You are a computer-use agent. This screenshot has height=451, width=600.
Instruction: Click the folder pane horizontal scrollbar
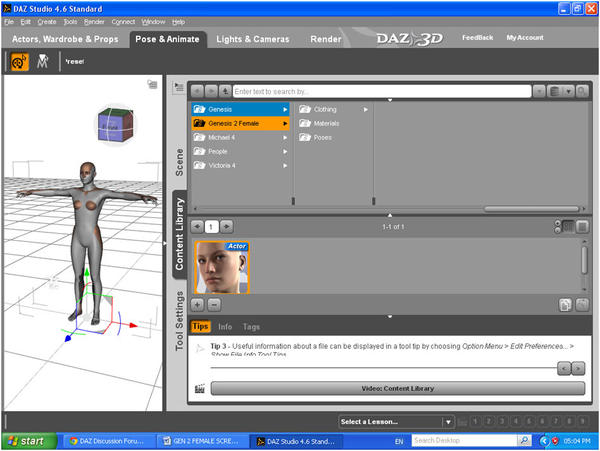pyautogui.click(x=532, y=209)
